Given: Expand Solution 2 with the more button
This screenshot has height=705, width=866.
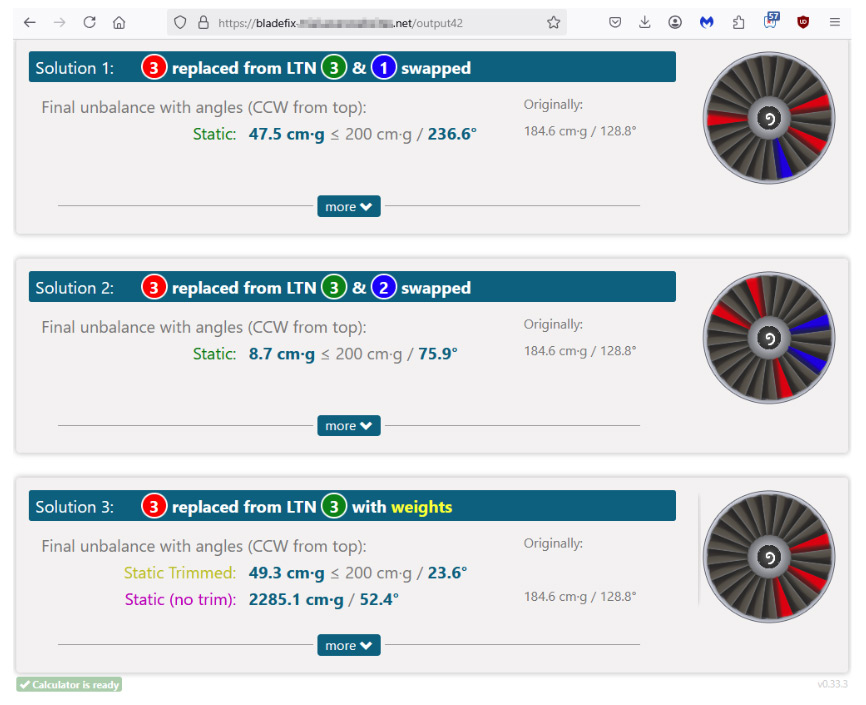Looking at the screenshot, I should coord(349,426).
